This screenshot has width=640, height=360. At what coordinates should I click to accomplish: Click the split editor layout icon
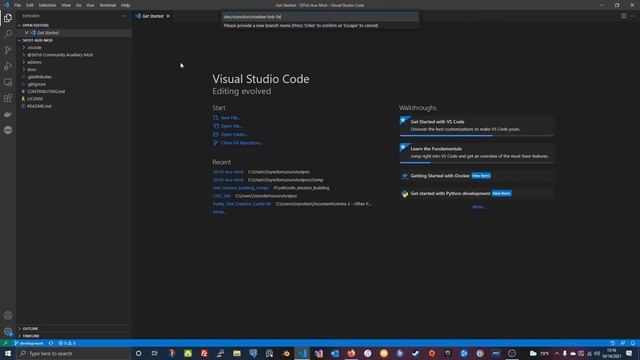(624, 16)
